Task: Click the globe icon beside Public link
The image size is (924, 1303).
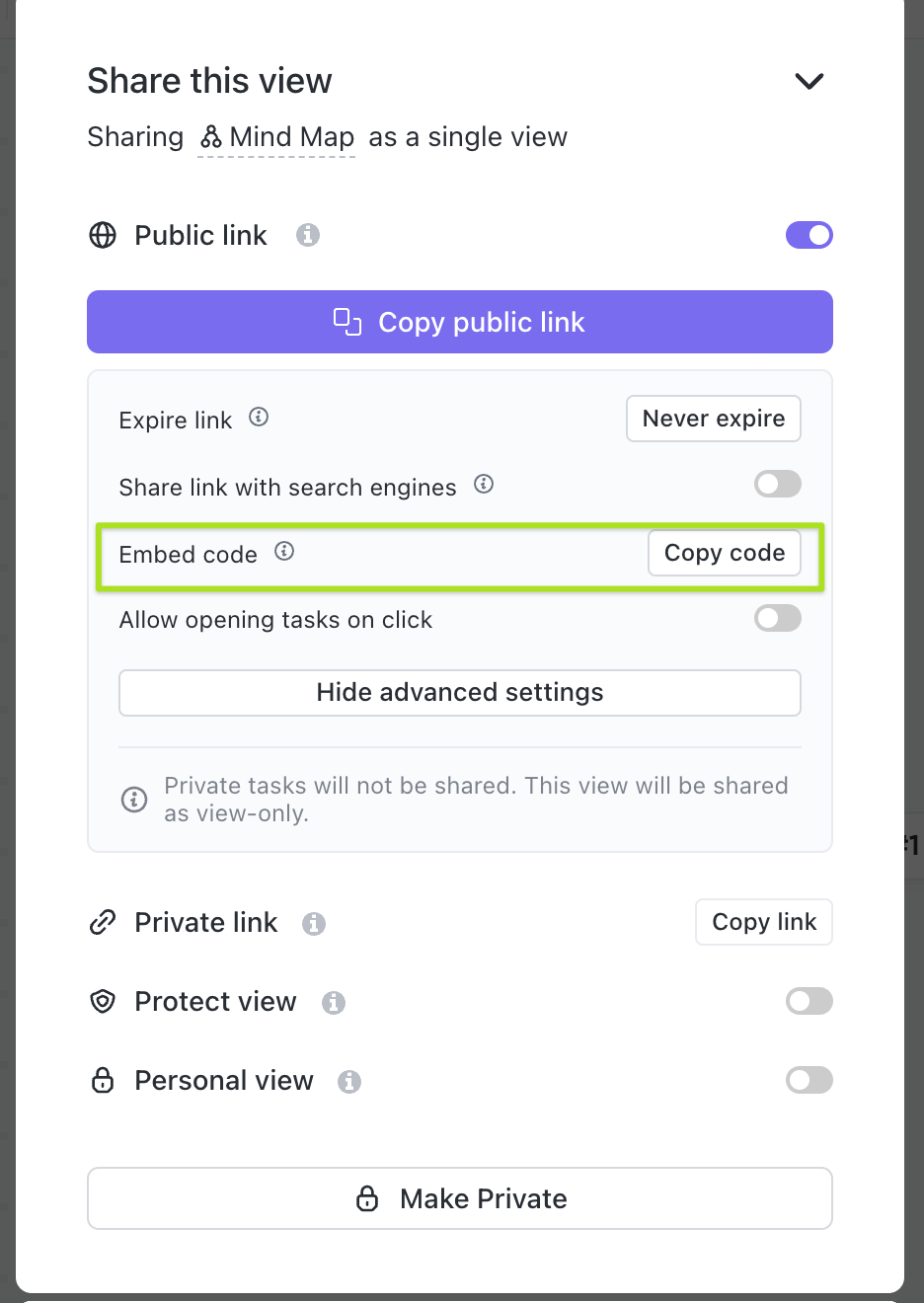Action: pyautogui.click(x=103, y=235)
